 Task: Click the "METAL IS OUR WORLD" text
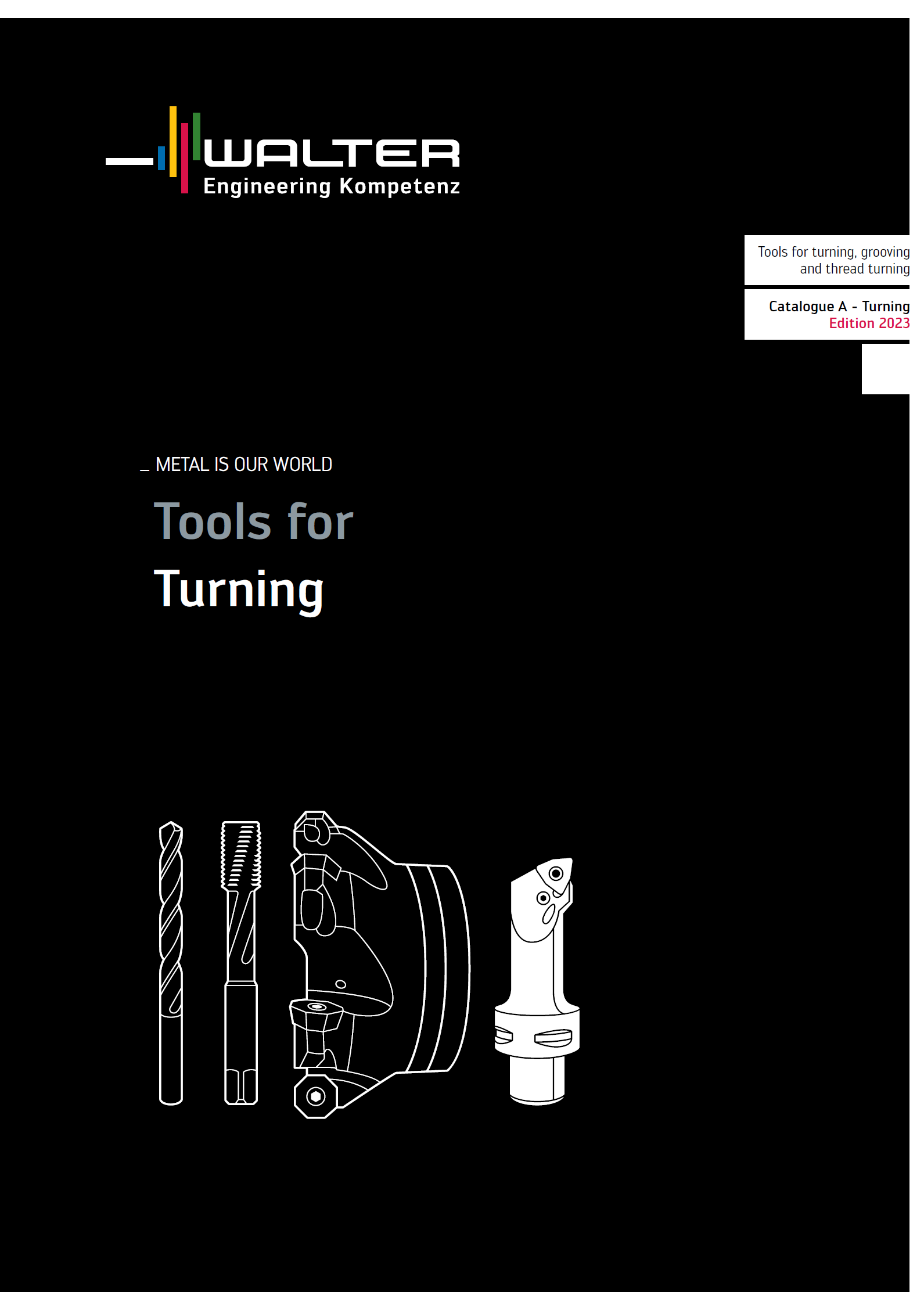(244, 465)
